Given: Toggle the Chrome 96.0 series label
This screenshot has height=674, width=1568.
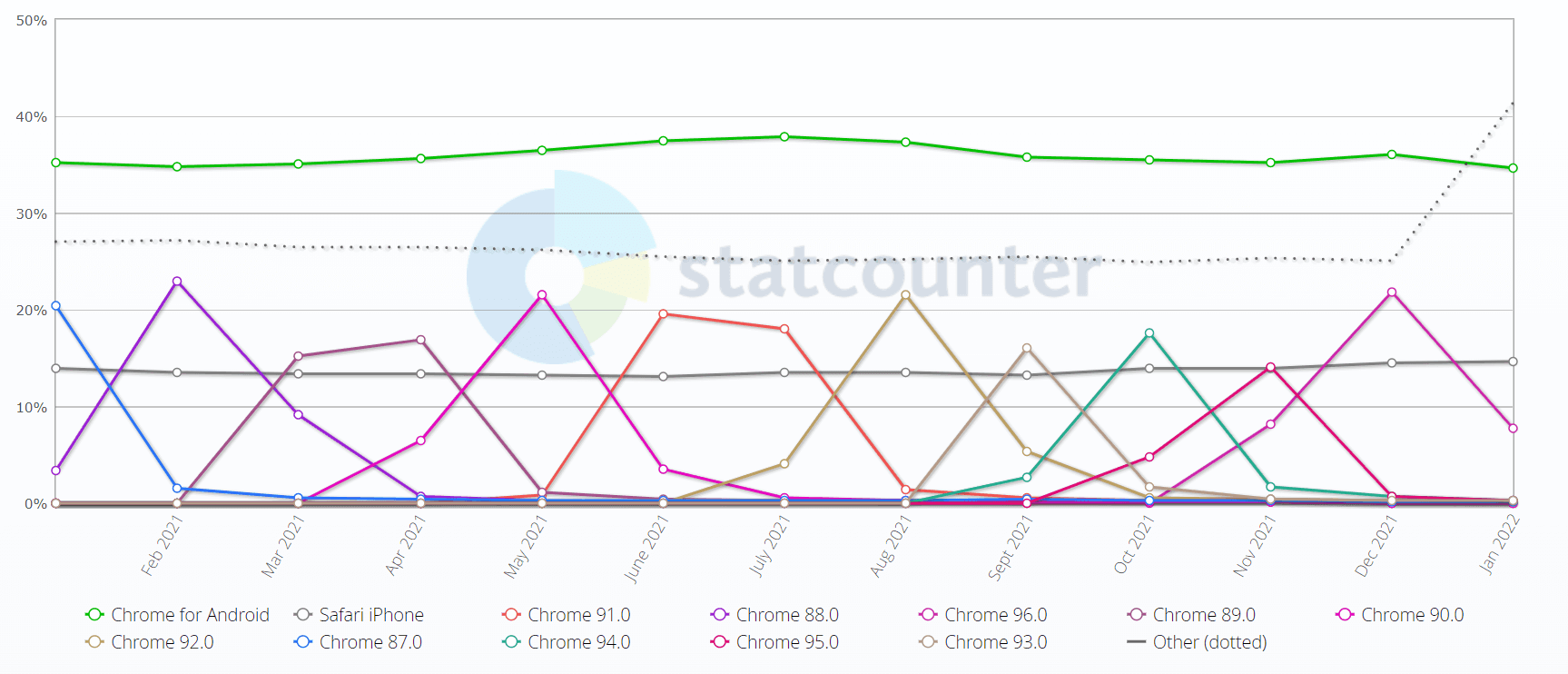Looking at the screenshot, I should (995, 615).
